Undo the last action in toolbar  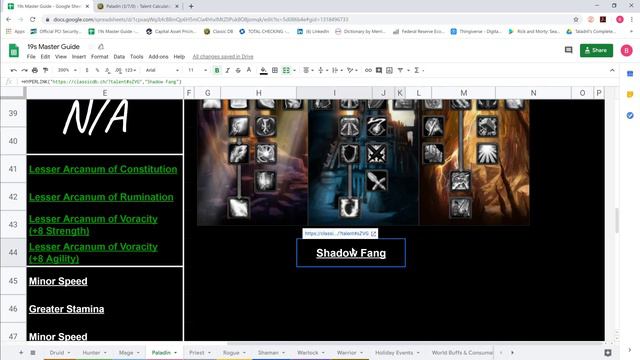click(x=13, y=70)
